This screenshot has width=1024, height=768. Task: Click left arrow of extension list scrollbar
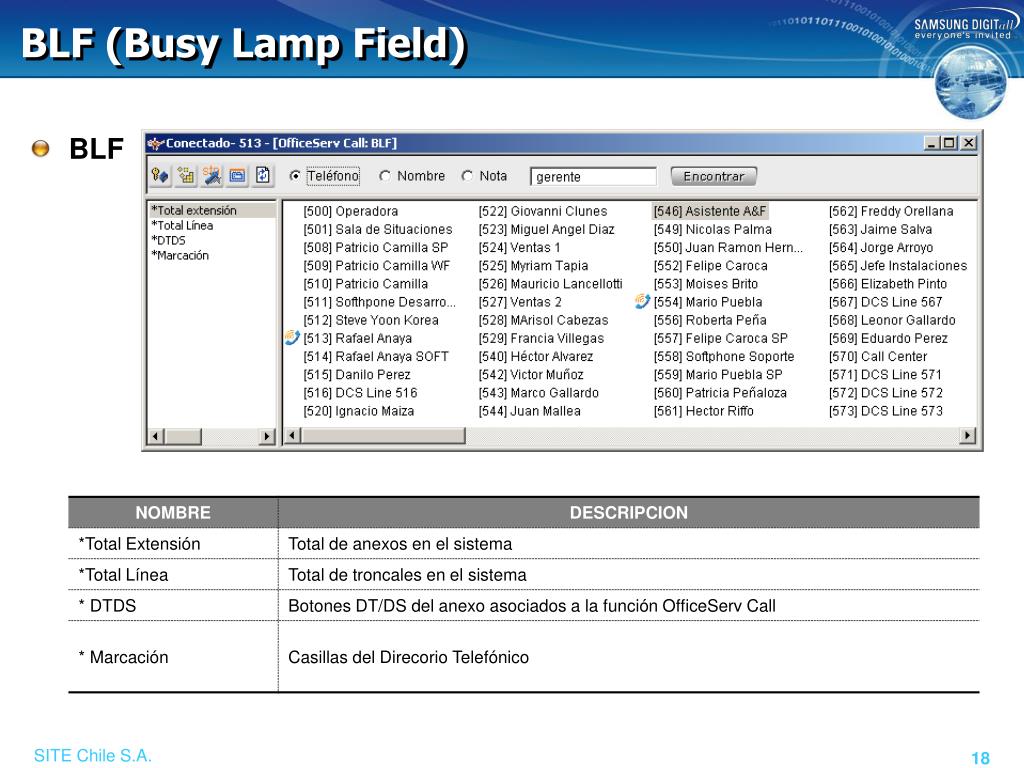293,436
